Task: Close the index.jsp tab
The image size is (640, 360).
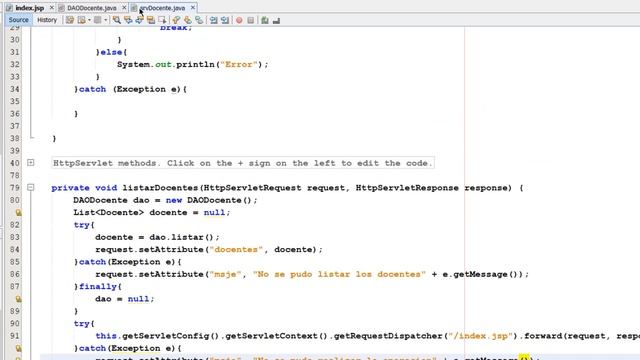Action: (52, 8)
